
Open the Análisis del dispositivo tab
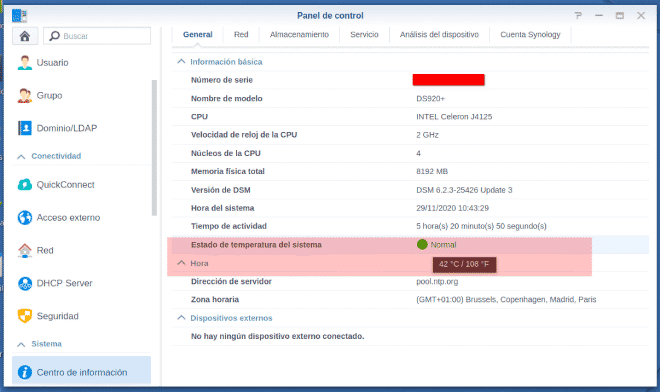click(439, 35)
